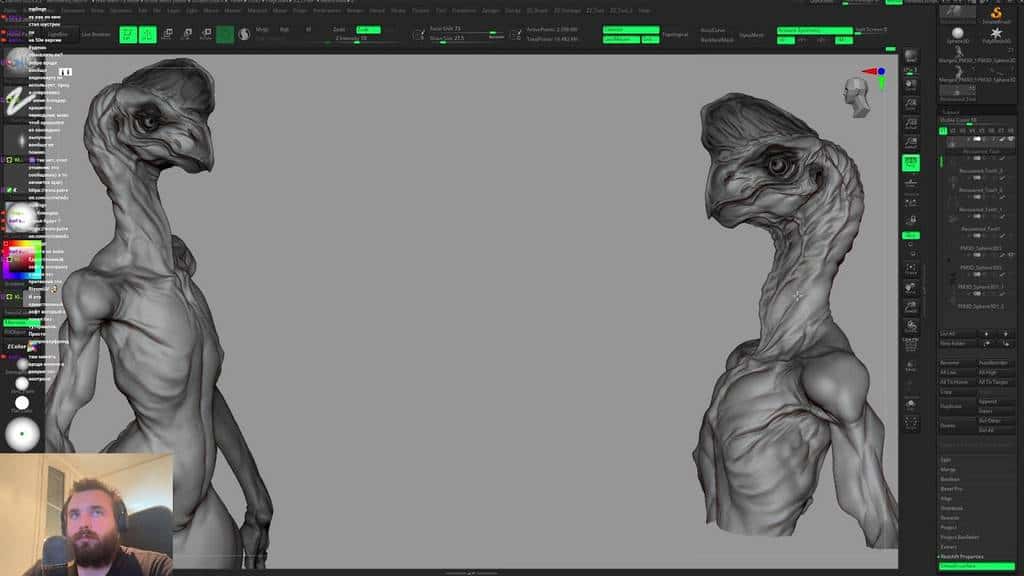
Task: Select the Rotate transform tool
Action: coord(205,35)
